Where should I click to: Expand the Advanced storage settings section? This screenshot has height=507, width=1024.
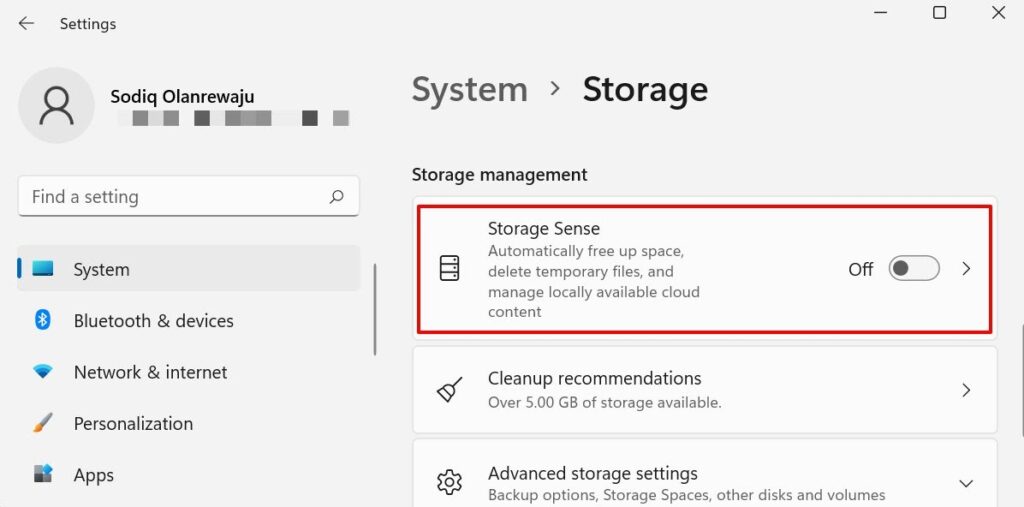tap(966, 483)
